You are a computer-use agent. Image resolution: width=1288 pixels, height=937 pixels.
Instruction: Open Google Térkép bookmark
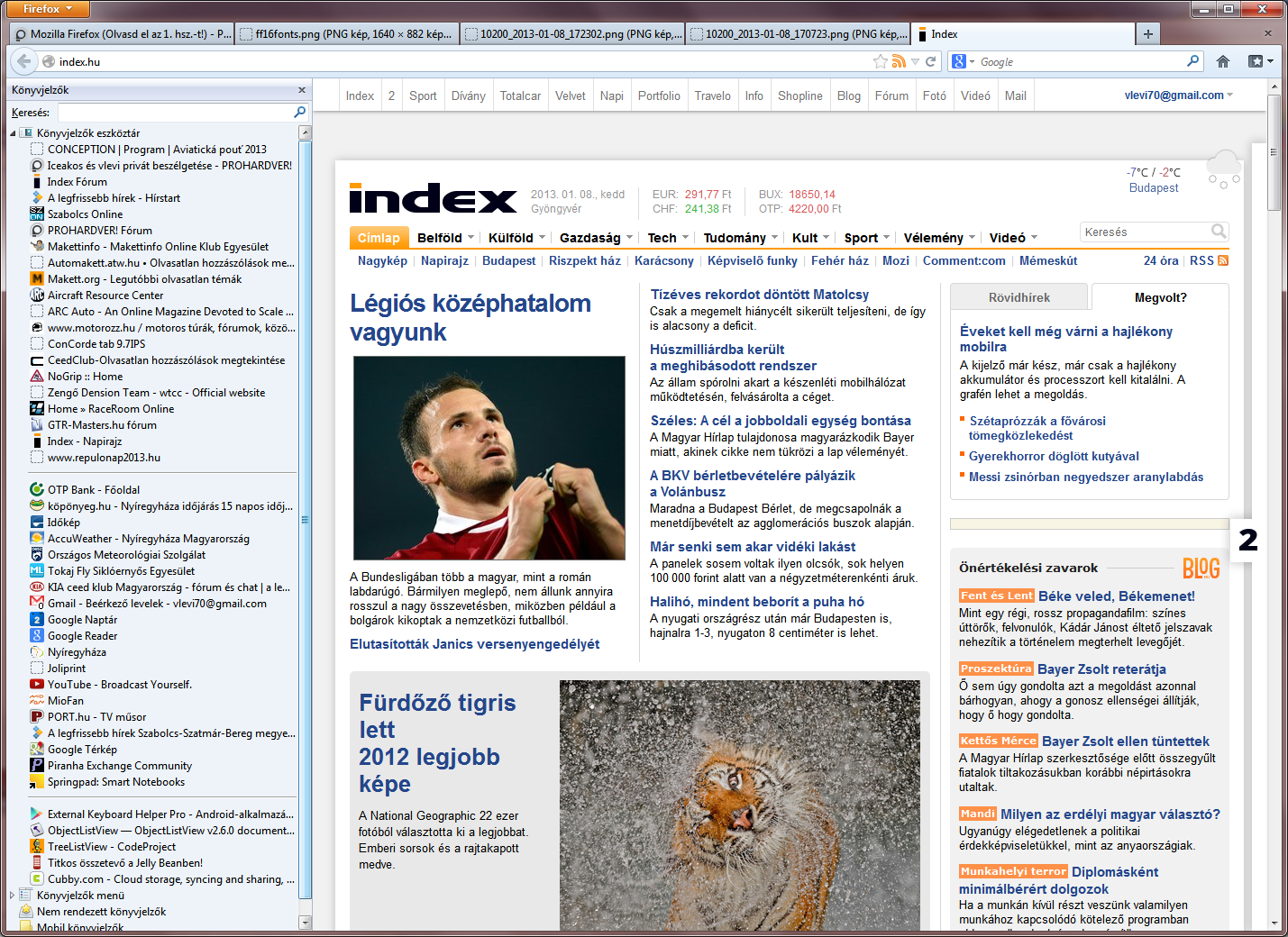(74, 750)
